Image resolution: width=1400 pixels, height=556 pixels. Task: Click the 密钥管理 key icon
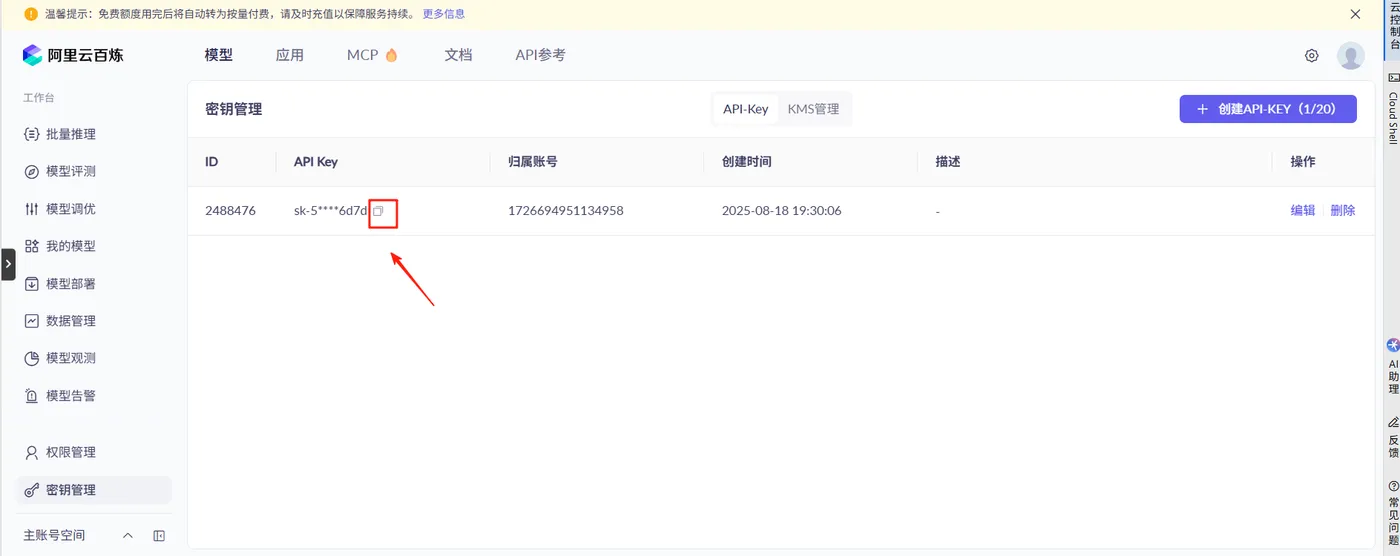click(x=32, y=490)
